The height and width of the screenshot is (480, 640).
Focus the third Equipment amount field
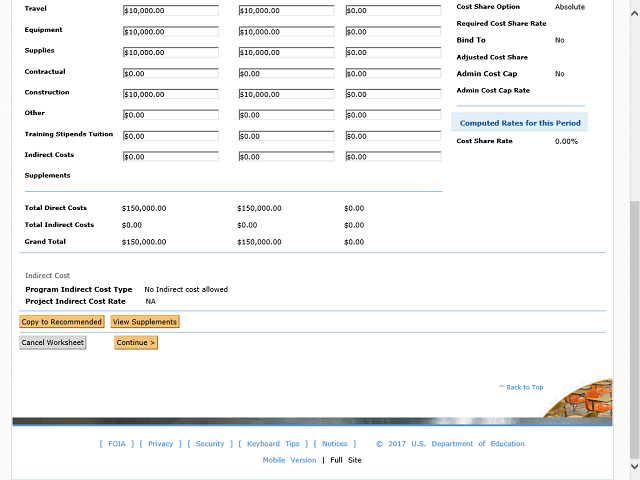click(393, 32)
